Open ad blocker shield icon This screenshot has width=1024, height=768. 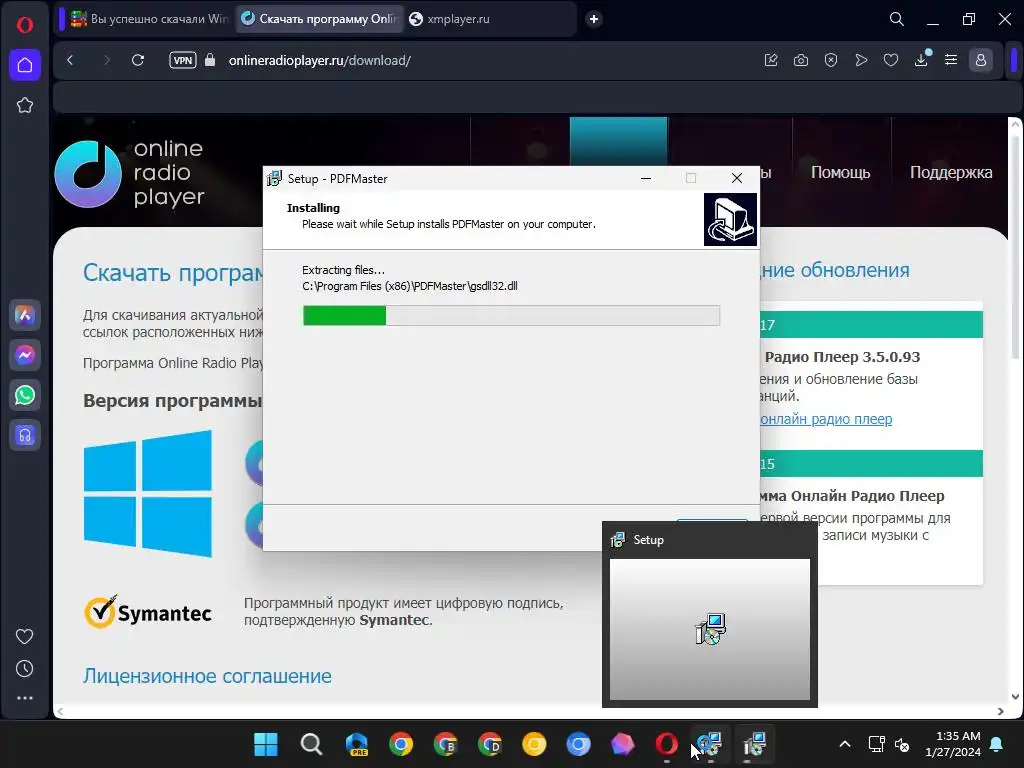(831, 60)
